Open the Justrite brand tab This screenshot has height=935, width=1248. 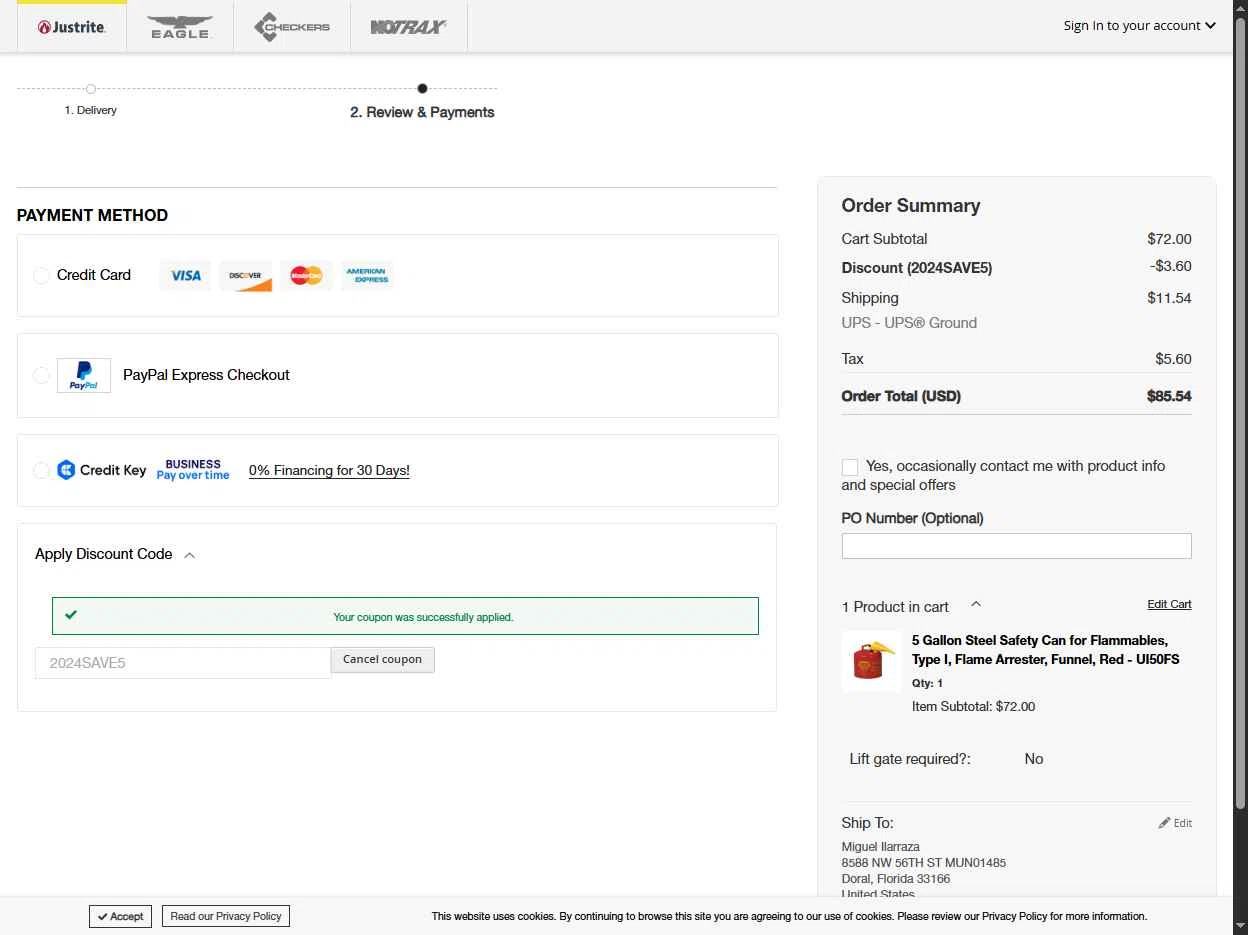coord(72,27)
